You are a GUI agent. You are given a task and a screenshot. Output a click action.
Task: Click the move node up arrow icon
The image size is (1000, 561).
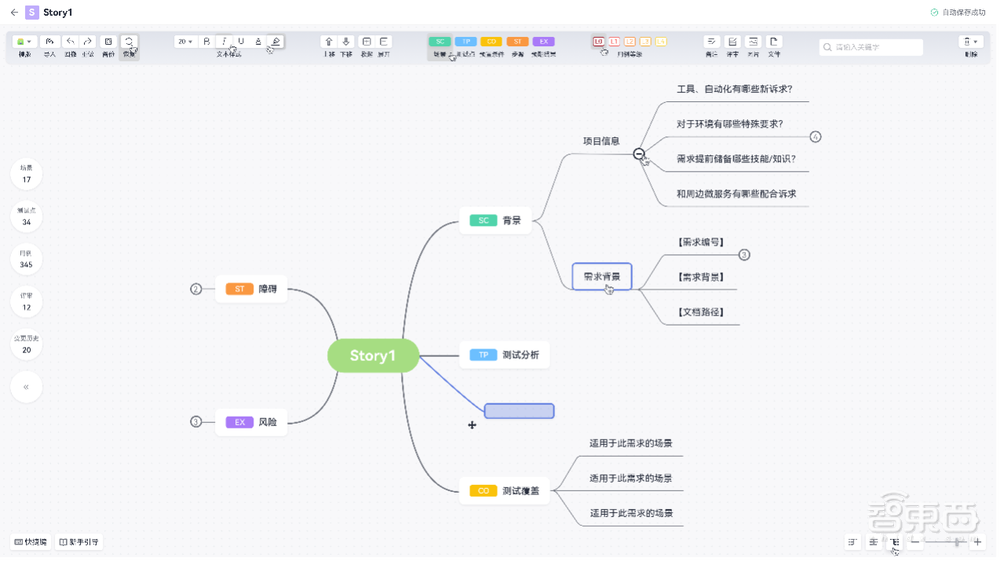tap(329, 42)
